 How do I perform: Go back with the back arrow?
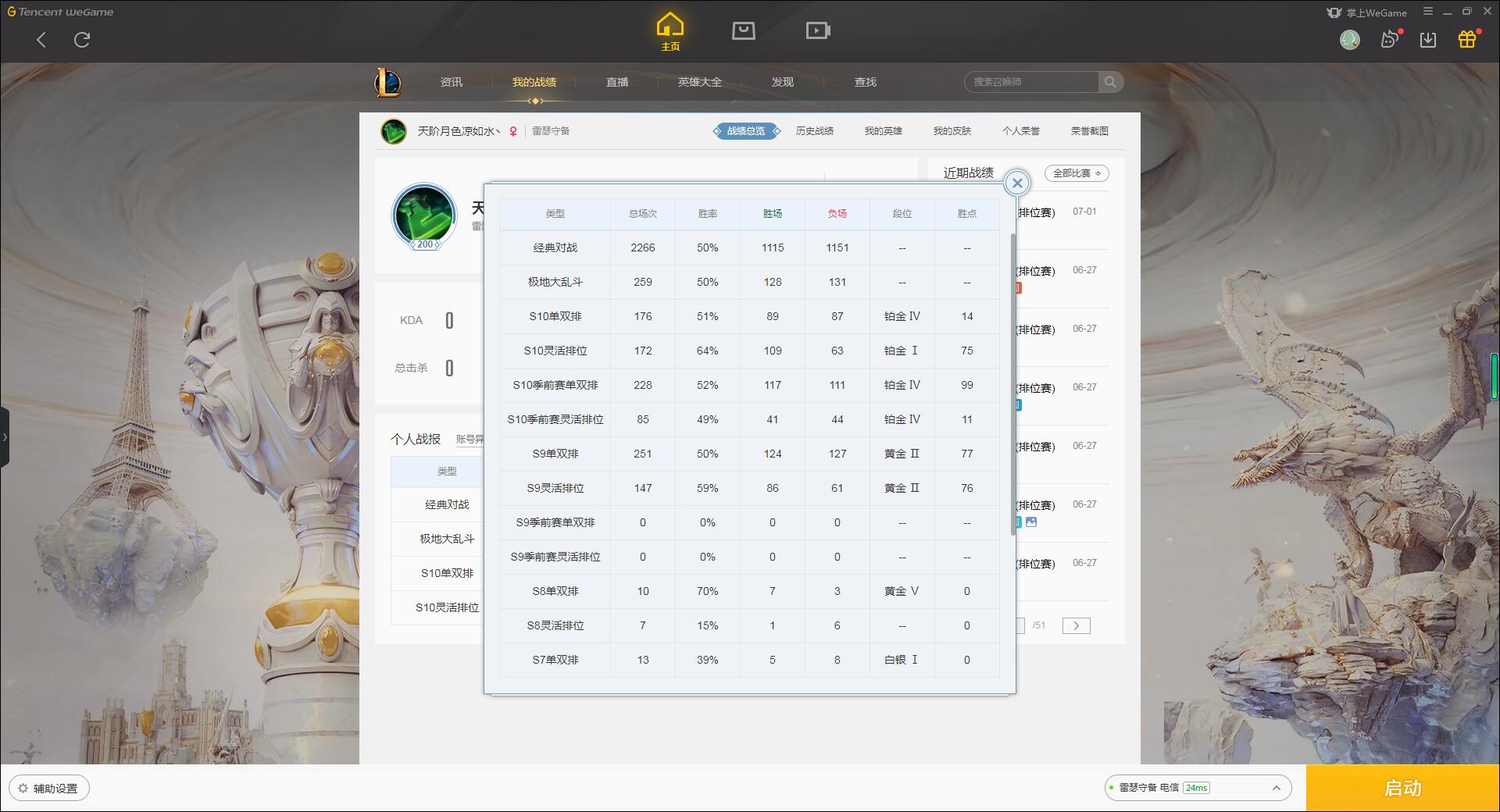pos(41,40)
